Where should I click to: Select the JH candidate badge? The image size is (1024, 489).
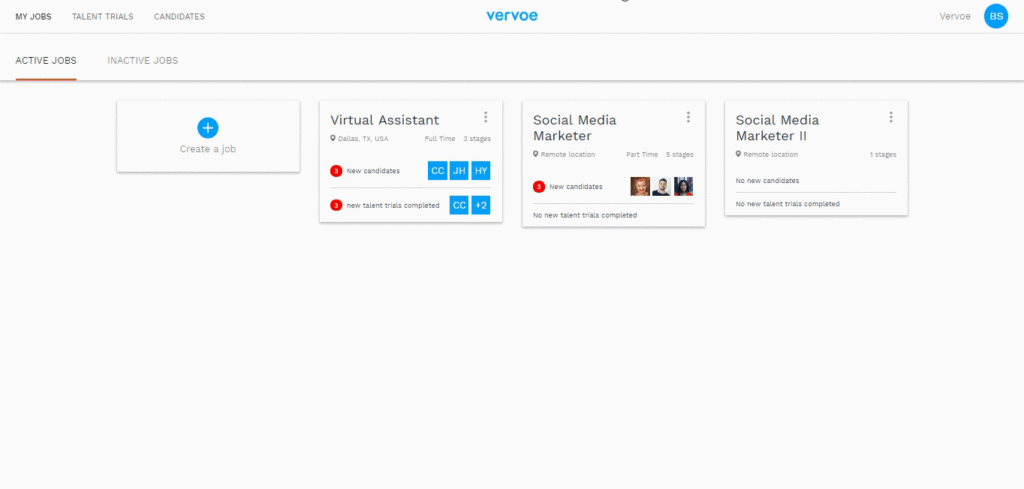coord(459,171)
